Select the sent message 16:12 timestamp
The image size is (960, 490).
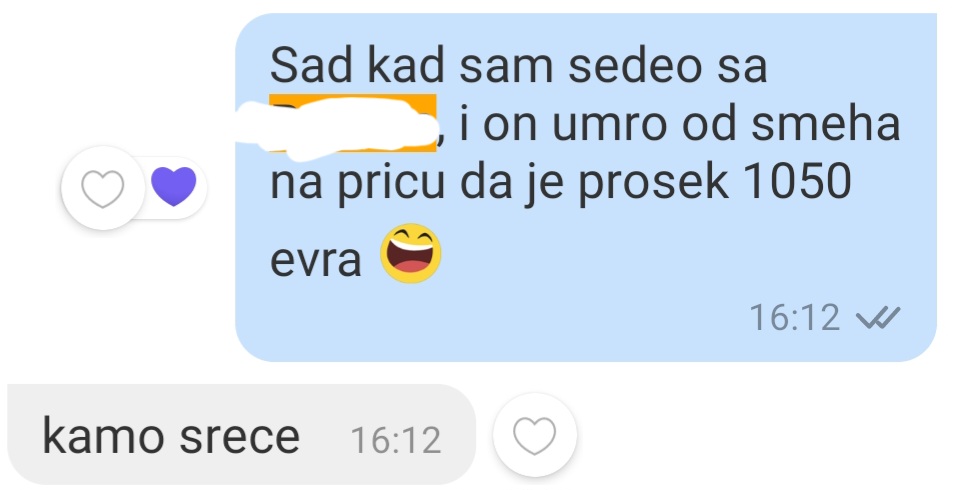click(795, 317)
